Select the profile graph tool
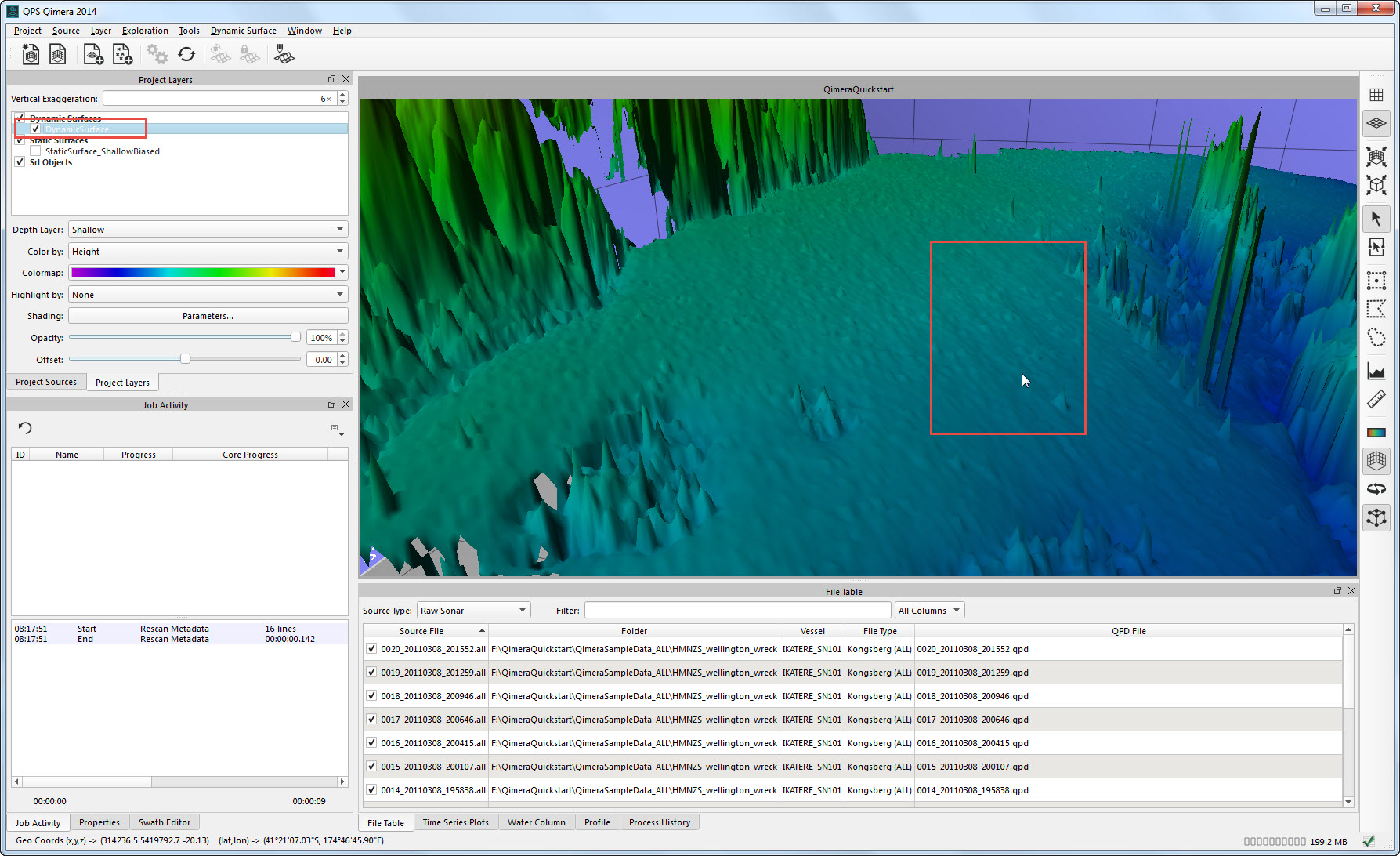 (x=1376, y=371)
